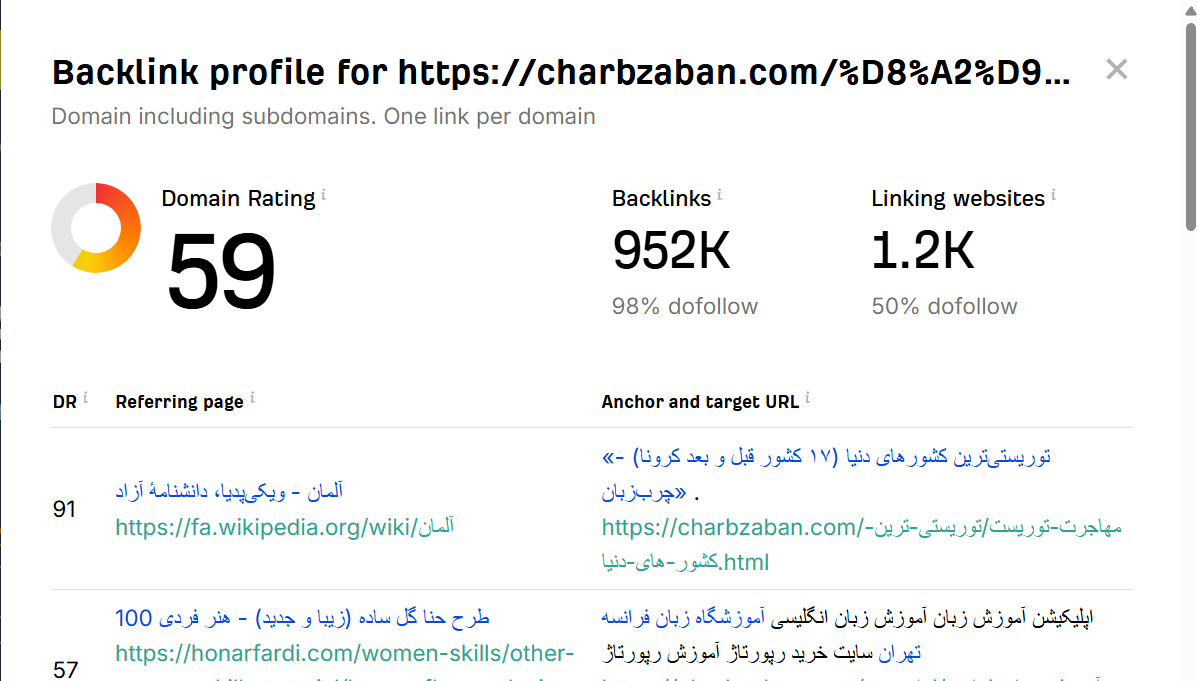The width and height of the screenshot is (1197, 681).
Task: Click the 1.2K linking websites count
Action: (x=922, y=251)
